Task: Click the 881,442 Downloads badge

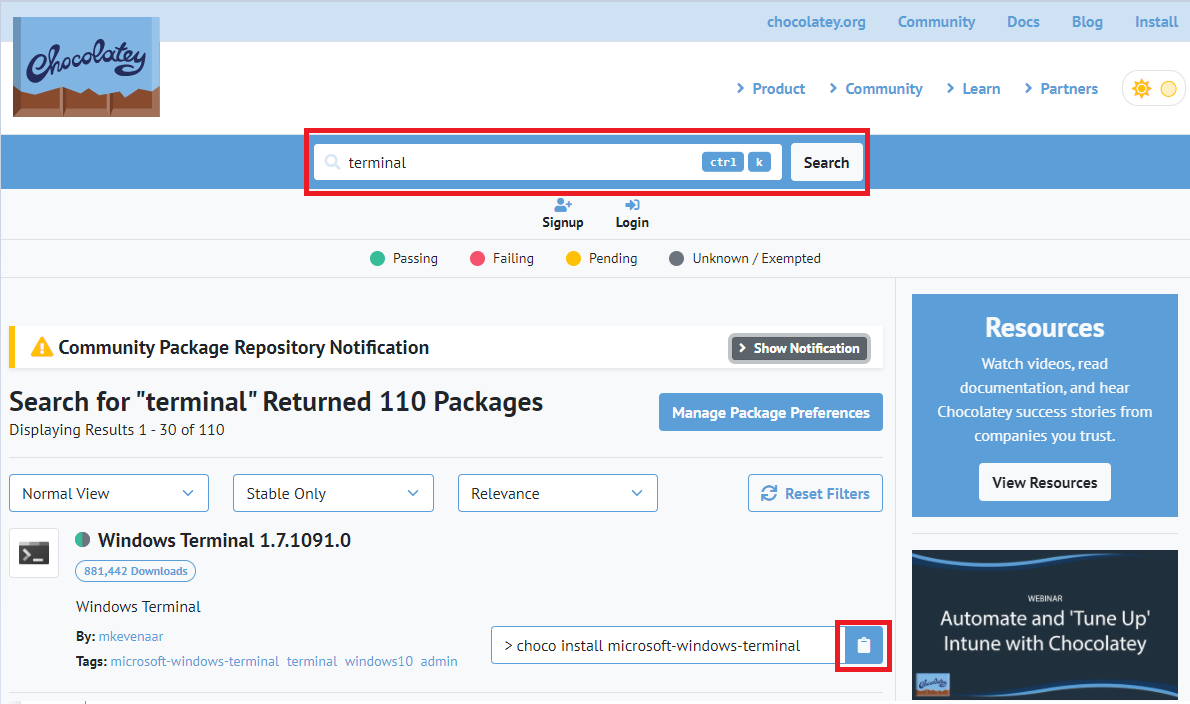Action: pyautogui.click(x=135, y=571)
